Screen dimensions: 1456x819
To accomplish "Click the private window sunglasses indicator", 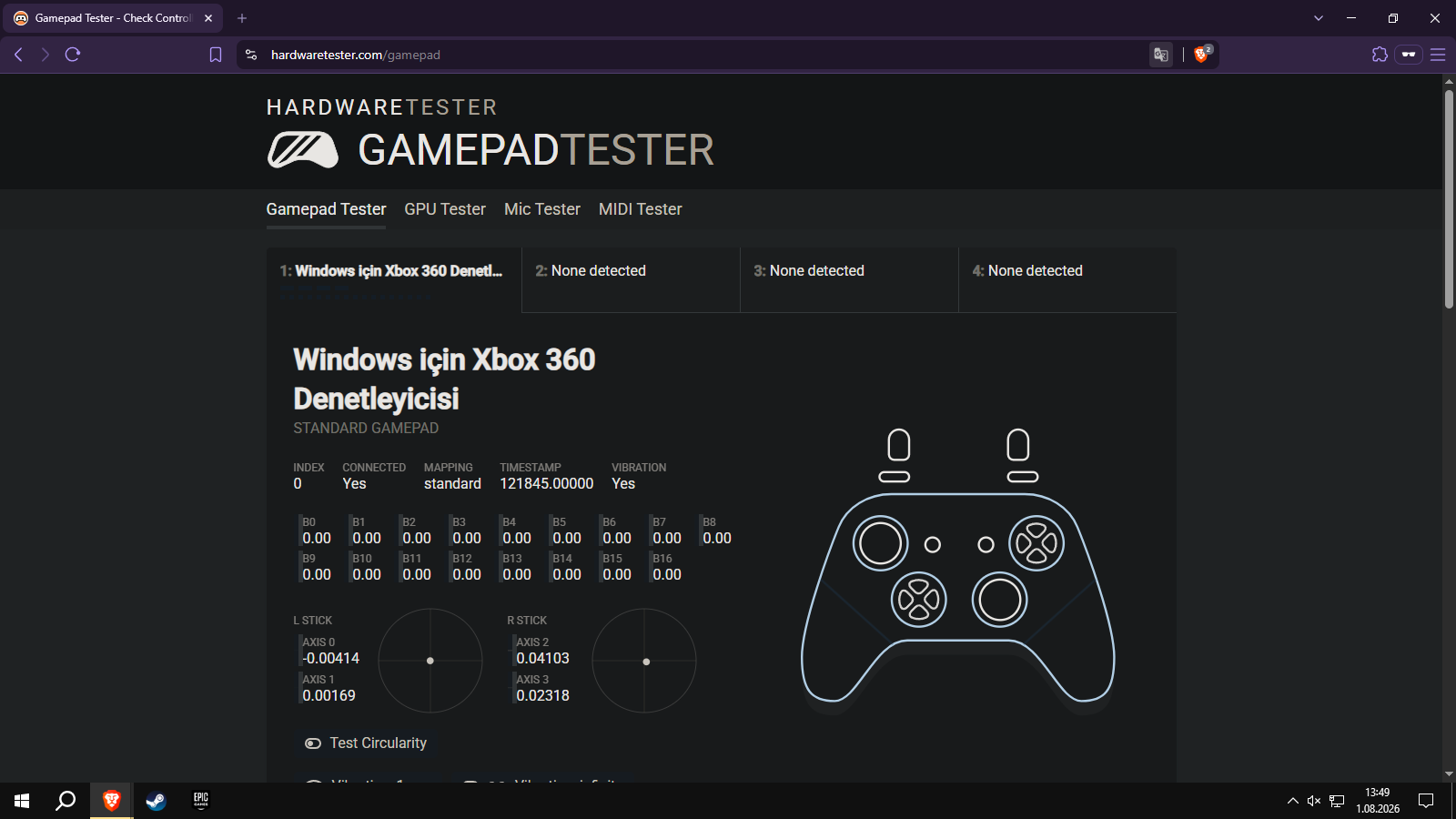I will tap(1409, 55).
